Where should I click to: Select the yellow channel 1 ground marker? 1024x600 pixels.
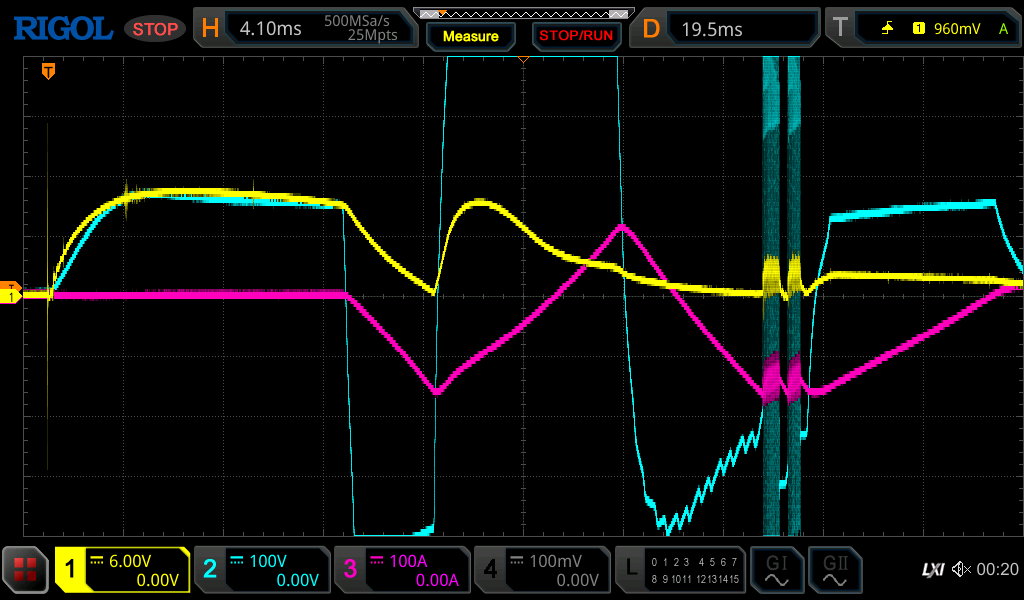tap(11, 297)
